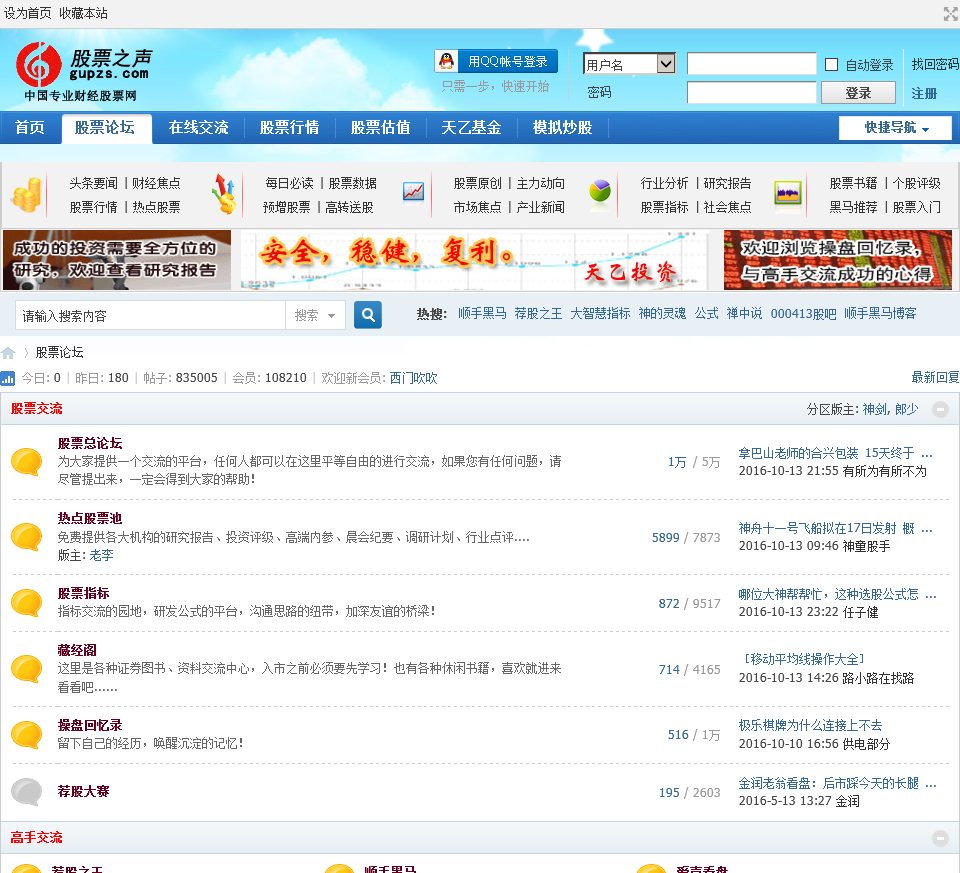The image size is (960, 873).
Task: Open 头条要闻 category link
Action: [x=93, y=183]
